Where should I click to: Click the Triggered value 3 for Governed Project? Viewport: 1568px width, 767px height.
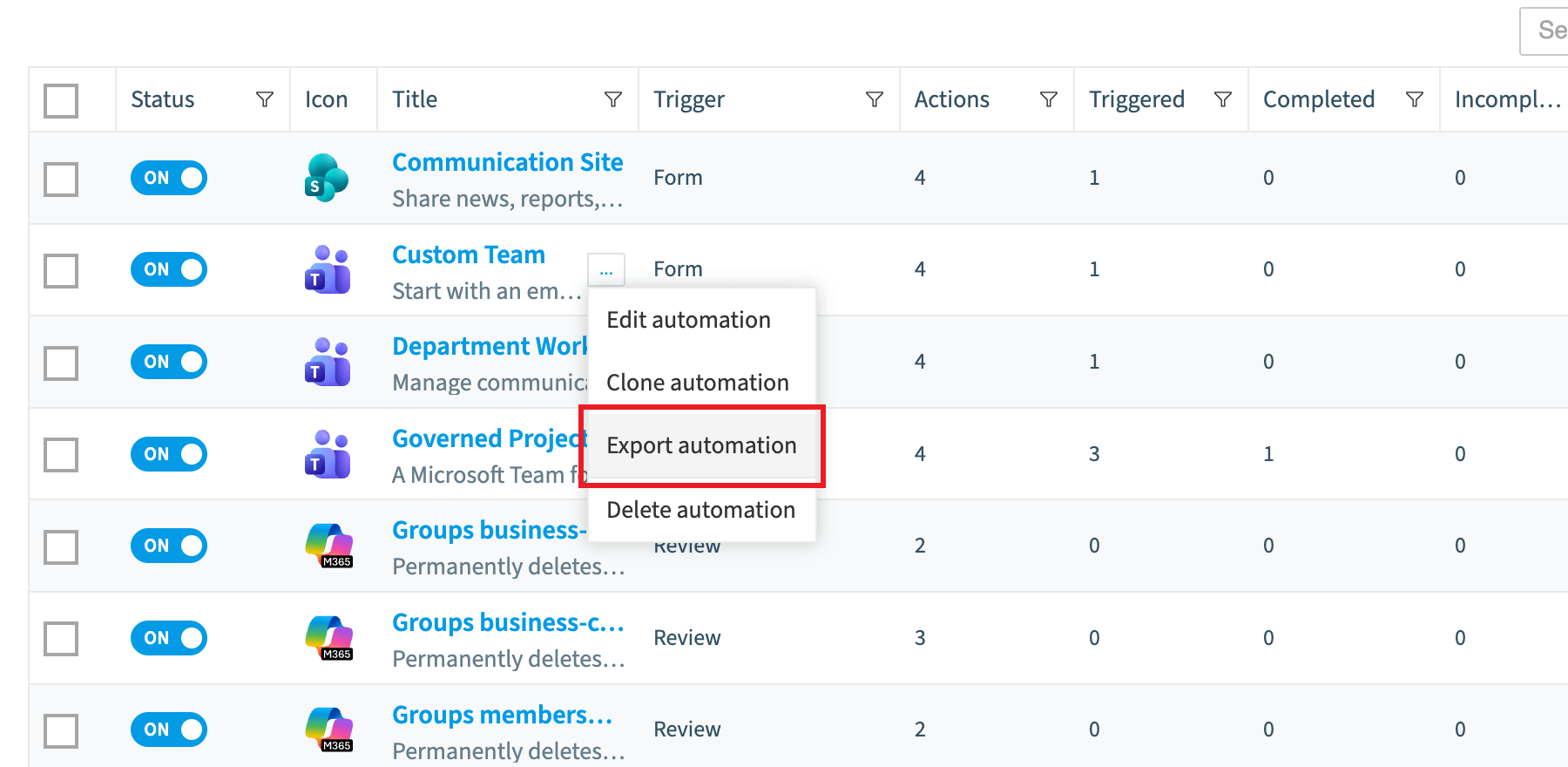tap(1094, 454)
